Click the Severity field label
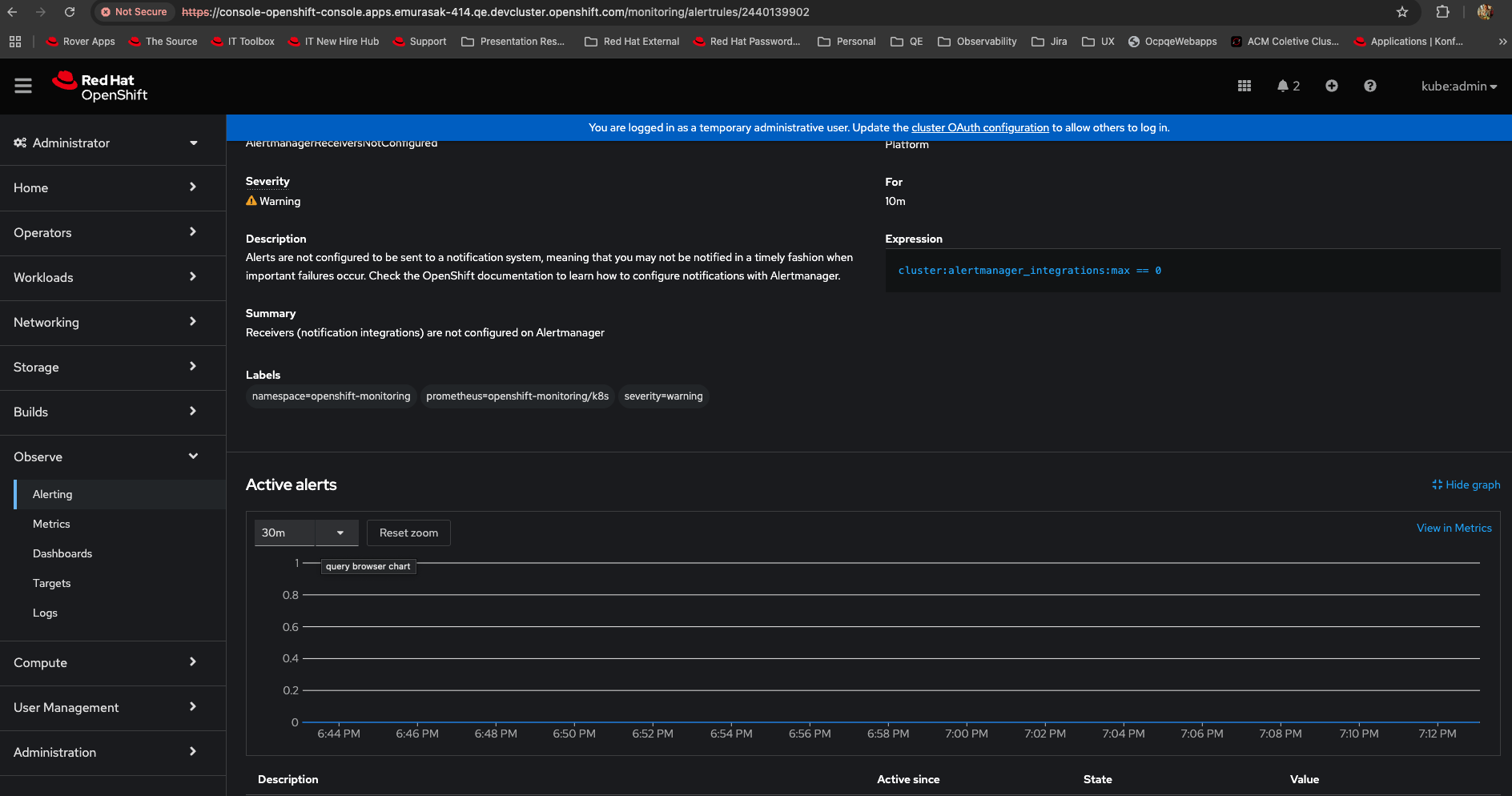This screenshot has height=796, width=1512. (267, 182)
